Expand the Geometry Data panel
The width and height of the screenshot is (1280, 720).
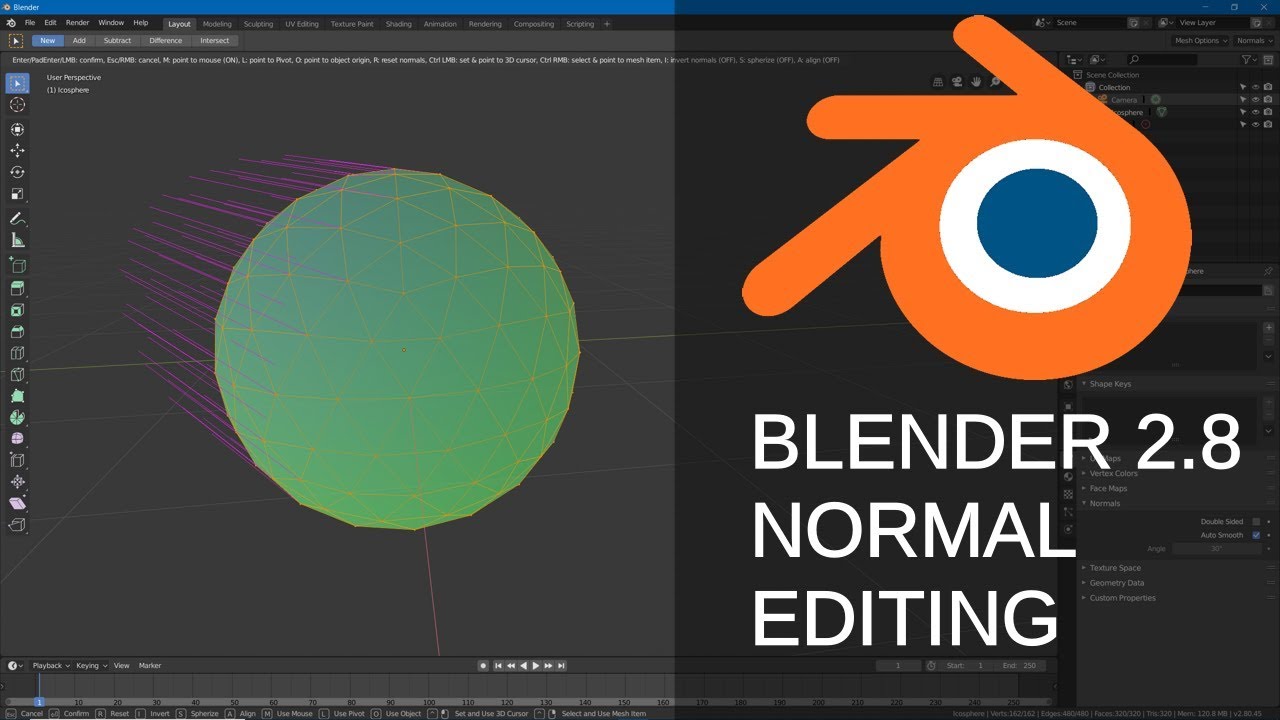pyautogui.click(x=1117, y=583)
